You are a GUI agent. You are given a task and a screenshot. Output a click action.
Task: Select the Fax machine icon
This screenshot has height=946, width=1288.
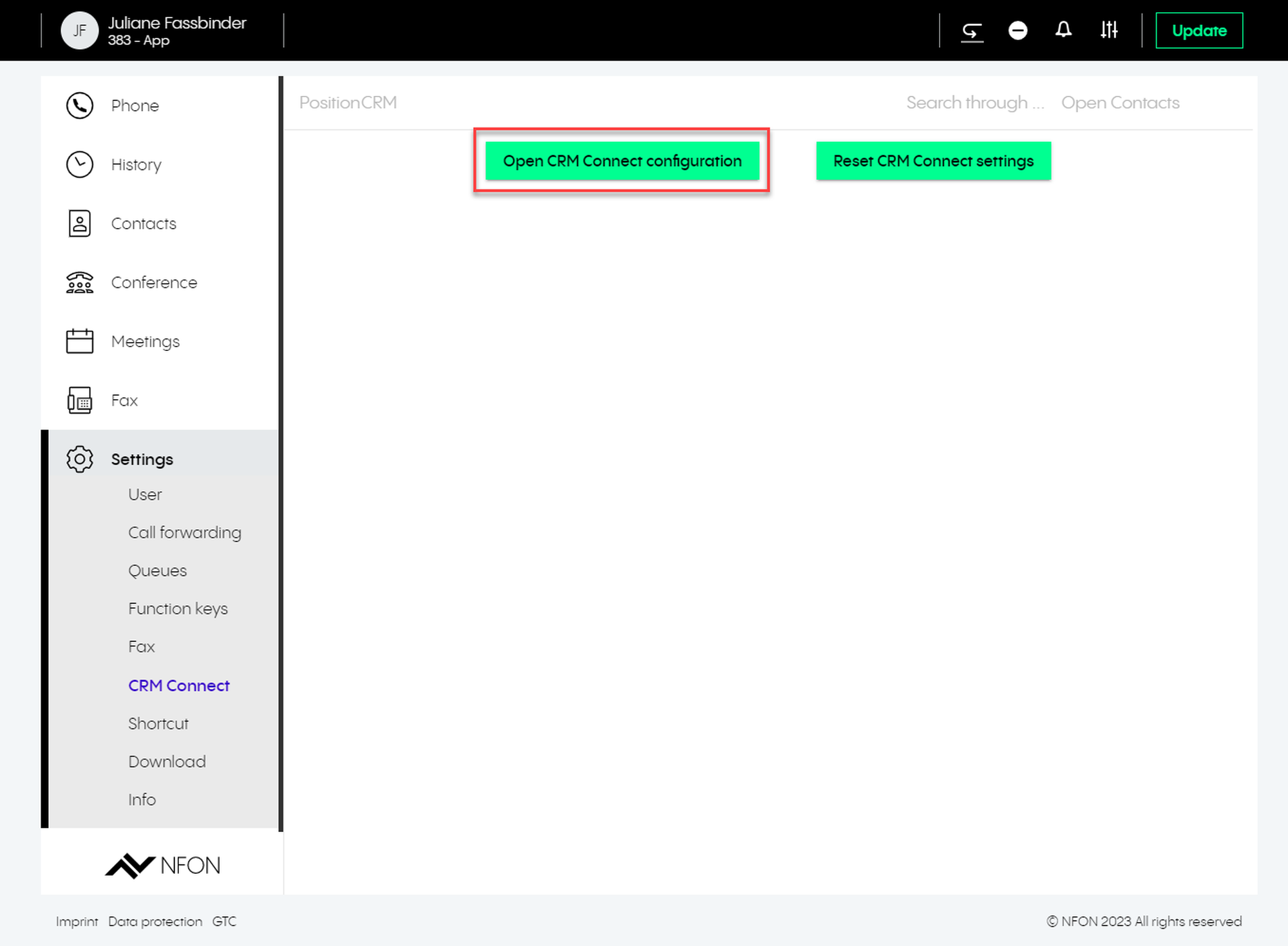80,401
